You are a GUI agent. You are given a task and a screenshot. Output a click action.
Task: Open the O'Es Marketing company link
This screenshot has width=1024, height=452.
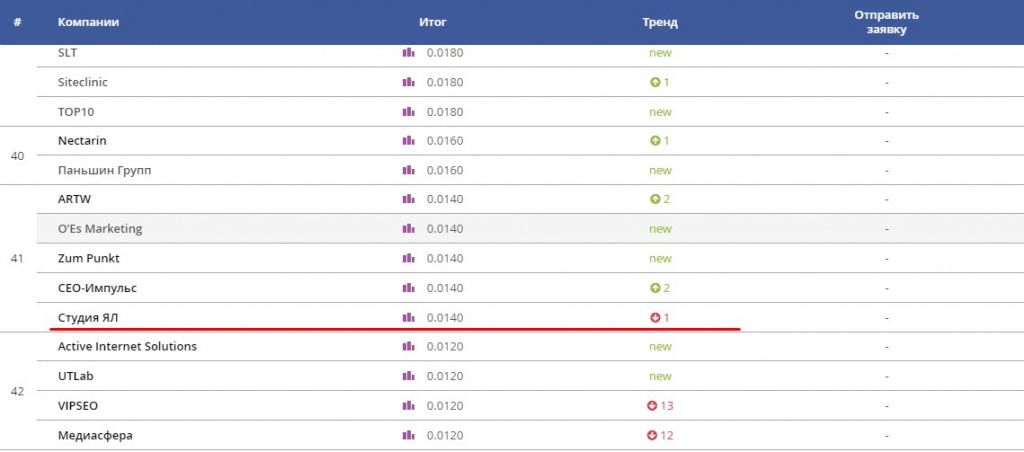(100, 229)
